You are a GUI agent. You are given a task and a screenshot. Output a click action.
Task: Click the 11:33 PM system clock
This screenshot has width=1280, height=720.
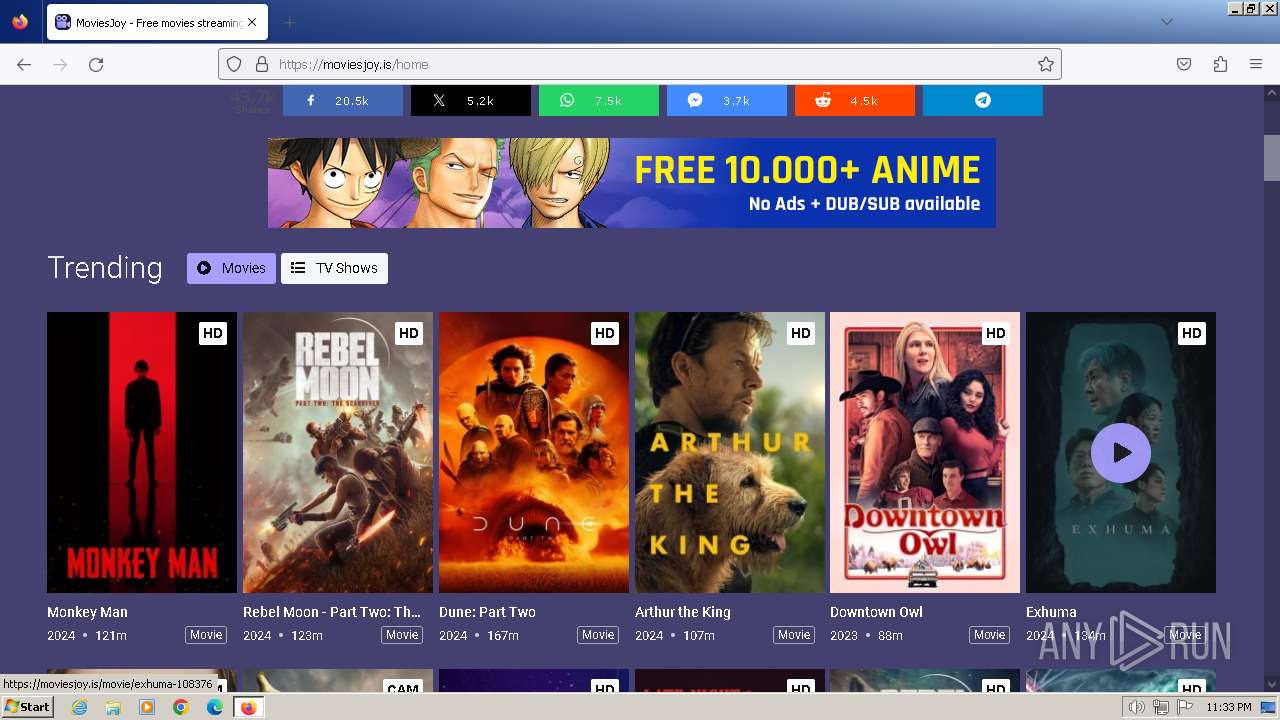(1228, 708)
